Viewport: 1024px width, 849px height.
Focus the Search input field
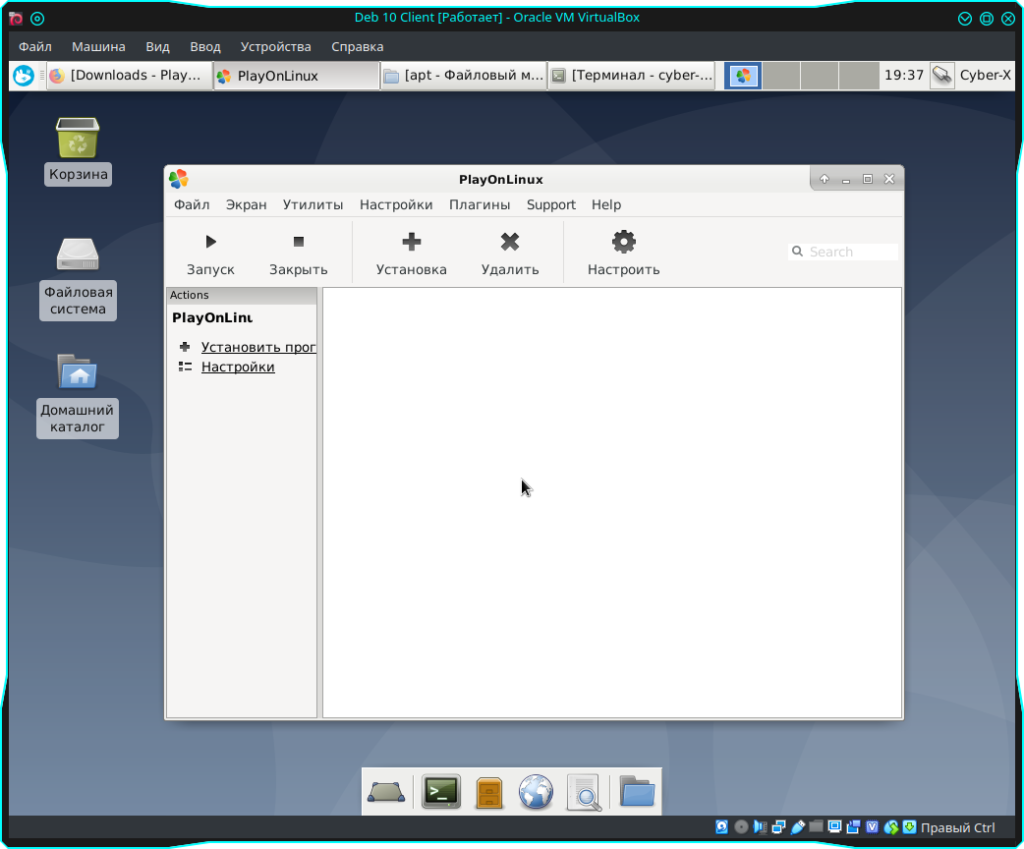coord(850,252)
